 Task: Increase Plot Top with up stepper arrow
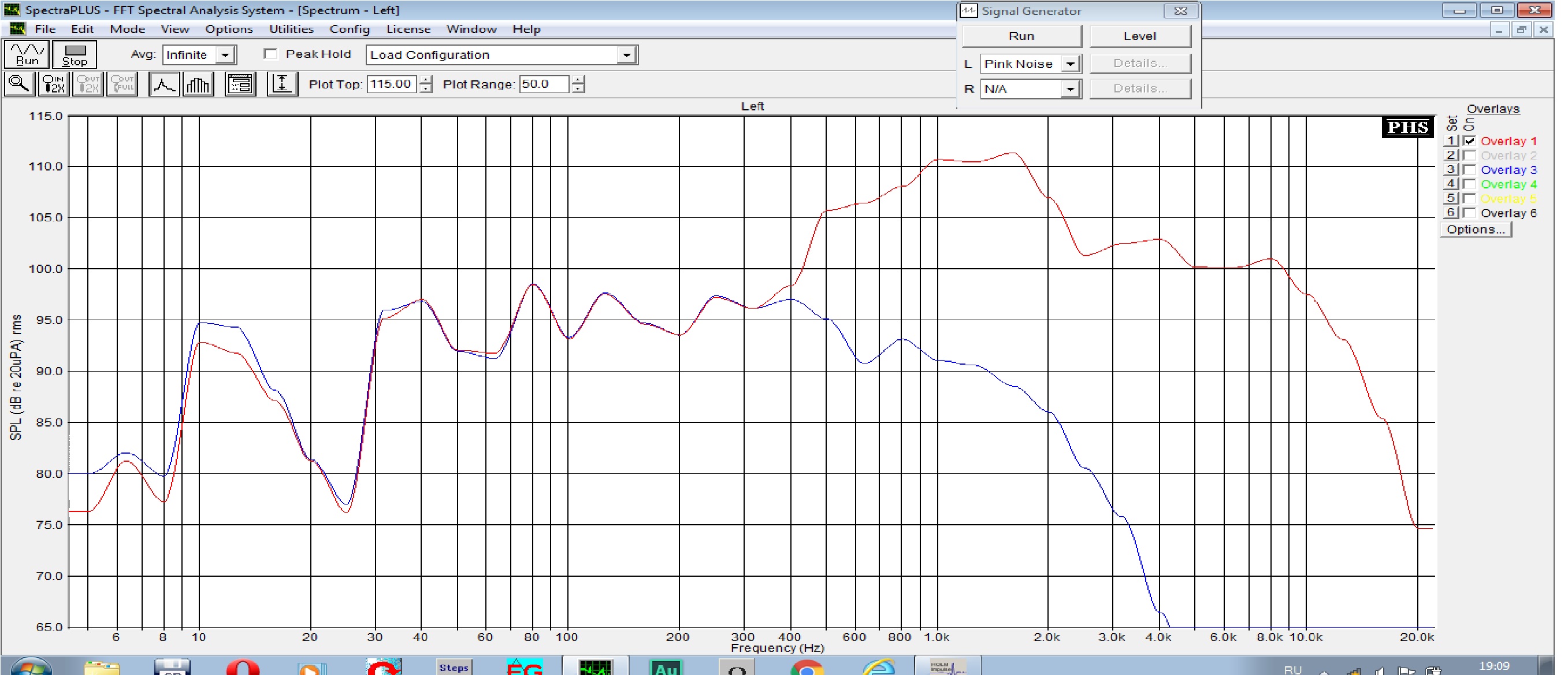[x=426, y=79]
